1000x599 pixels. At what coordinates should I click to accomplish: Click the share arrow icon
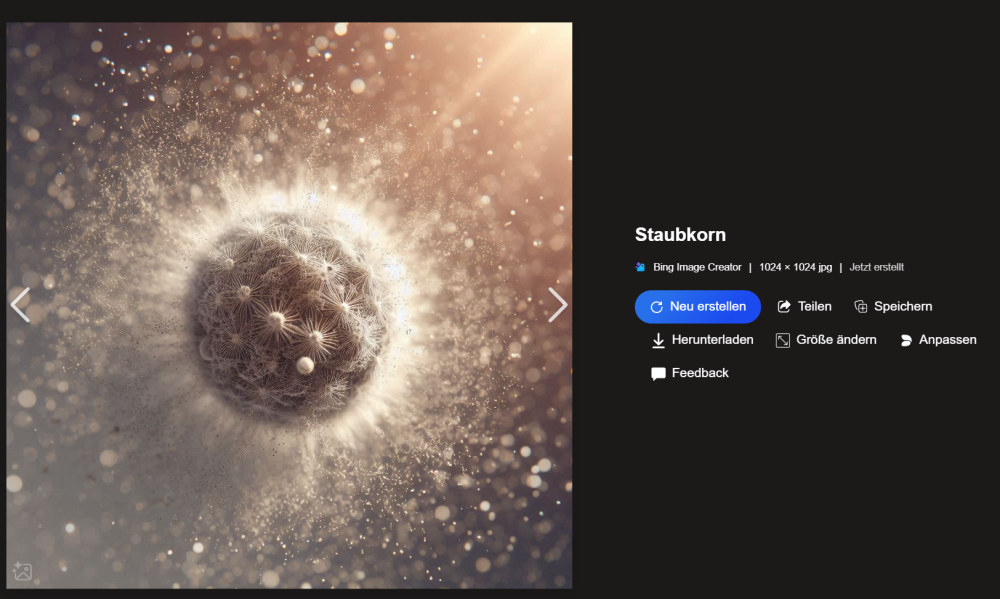[x=784, y=307]
